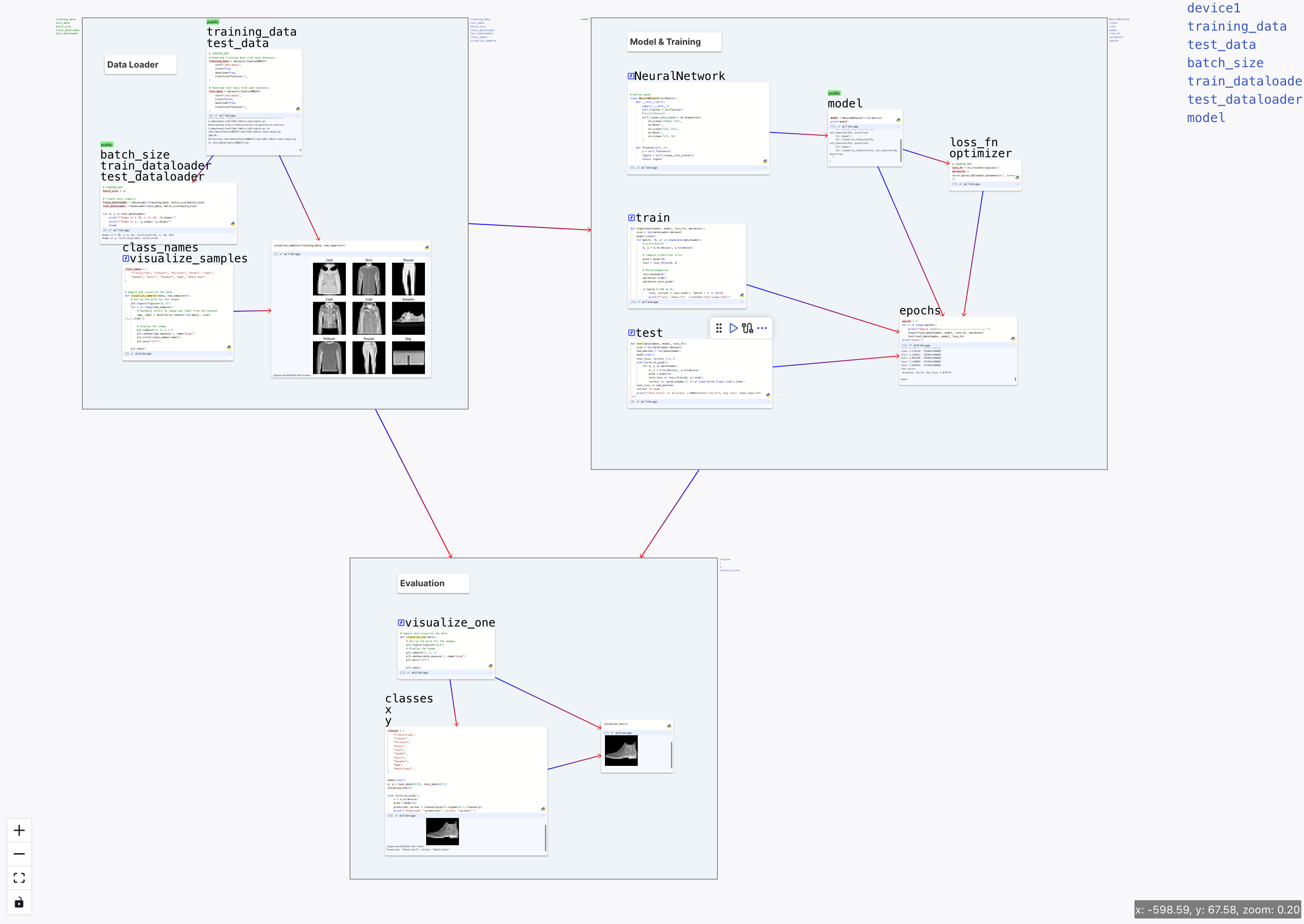Screen dimensions: 1304x924
Task: Select the Model & Training scope title
Action: (x=665, y=42)
